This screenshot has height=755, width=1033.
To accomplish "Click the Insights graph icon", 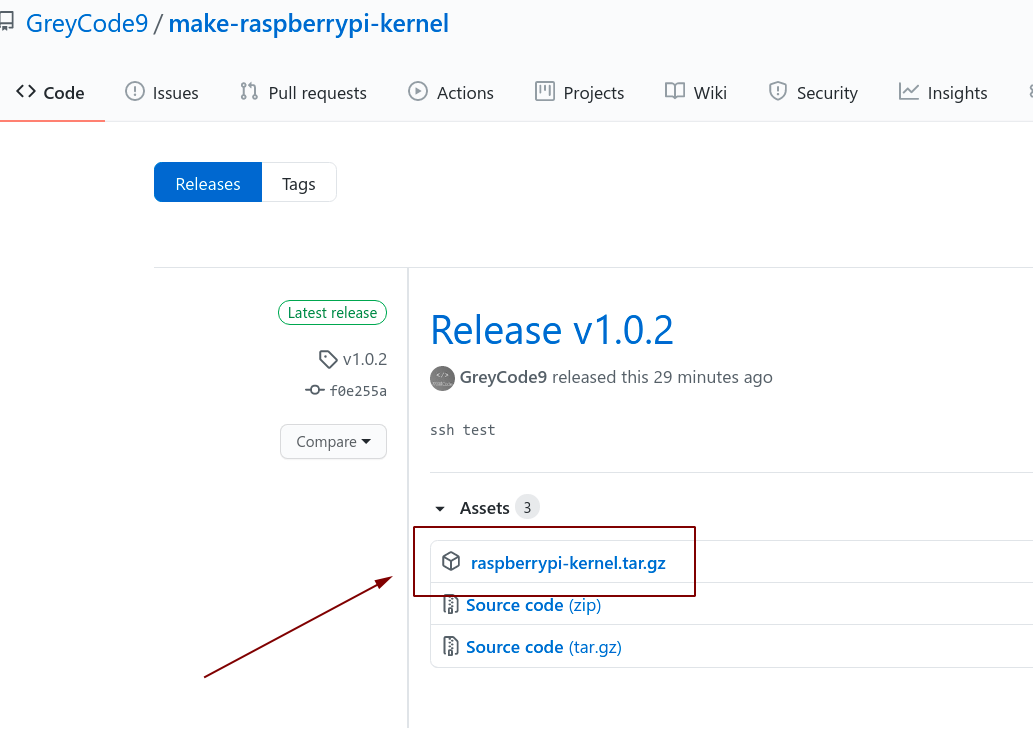I will pos(908,91).
